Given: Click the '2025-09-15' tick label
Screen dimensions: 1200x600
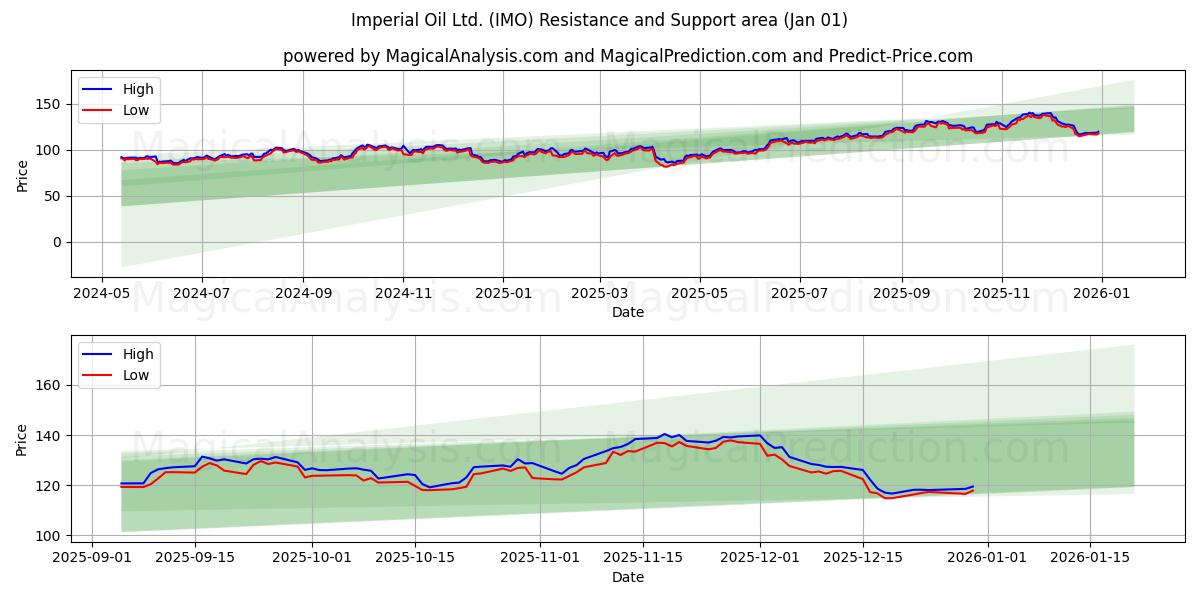Looking at the screenshot, I should (x=194, y=559).
